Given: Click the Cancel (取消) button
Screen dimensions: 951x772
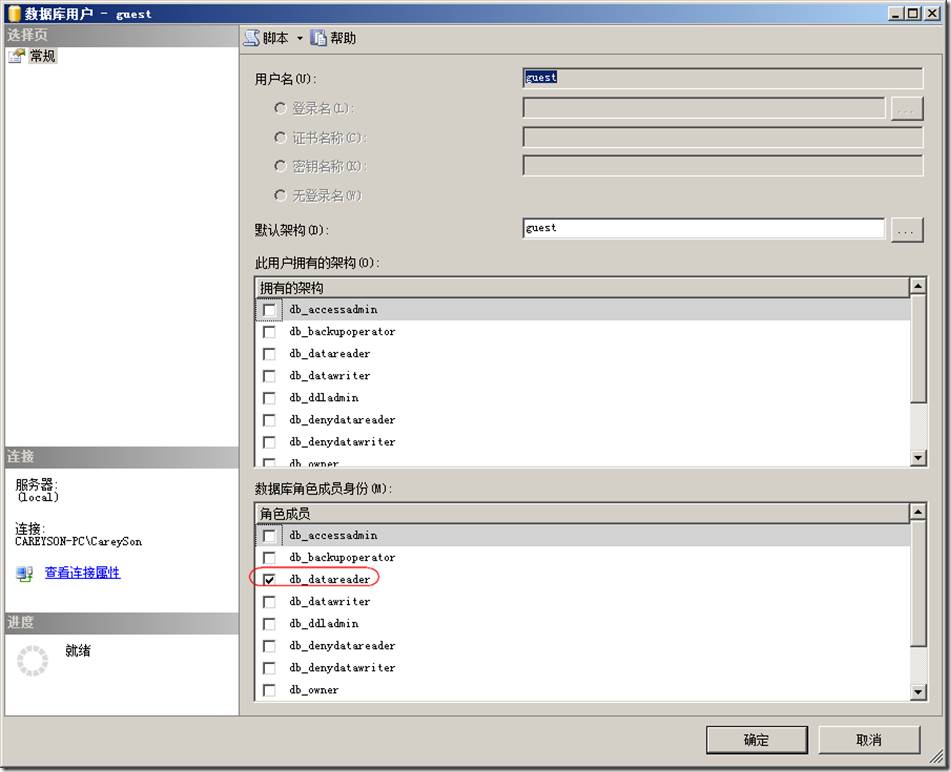Looking at the screenshot, I should pyautogui.click(x=869, y=740).
